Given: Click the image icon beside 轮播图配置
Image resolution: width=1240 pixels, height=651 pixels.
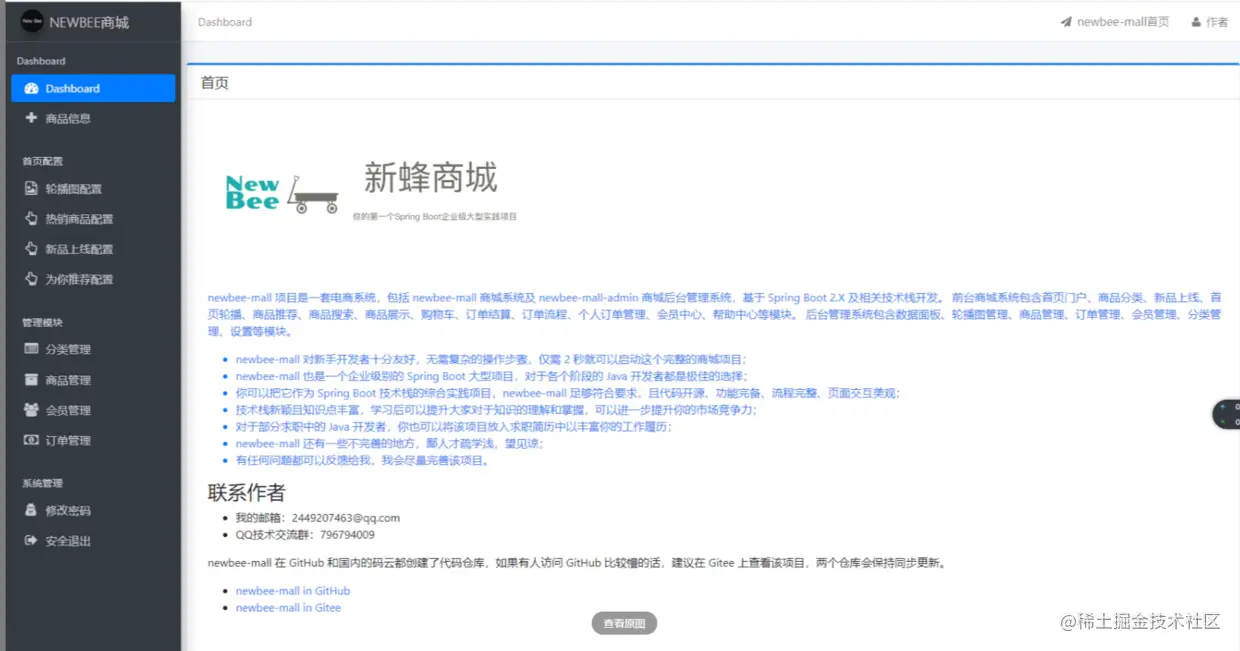Looking at the screenshot, I should coord(31,188).
